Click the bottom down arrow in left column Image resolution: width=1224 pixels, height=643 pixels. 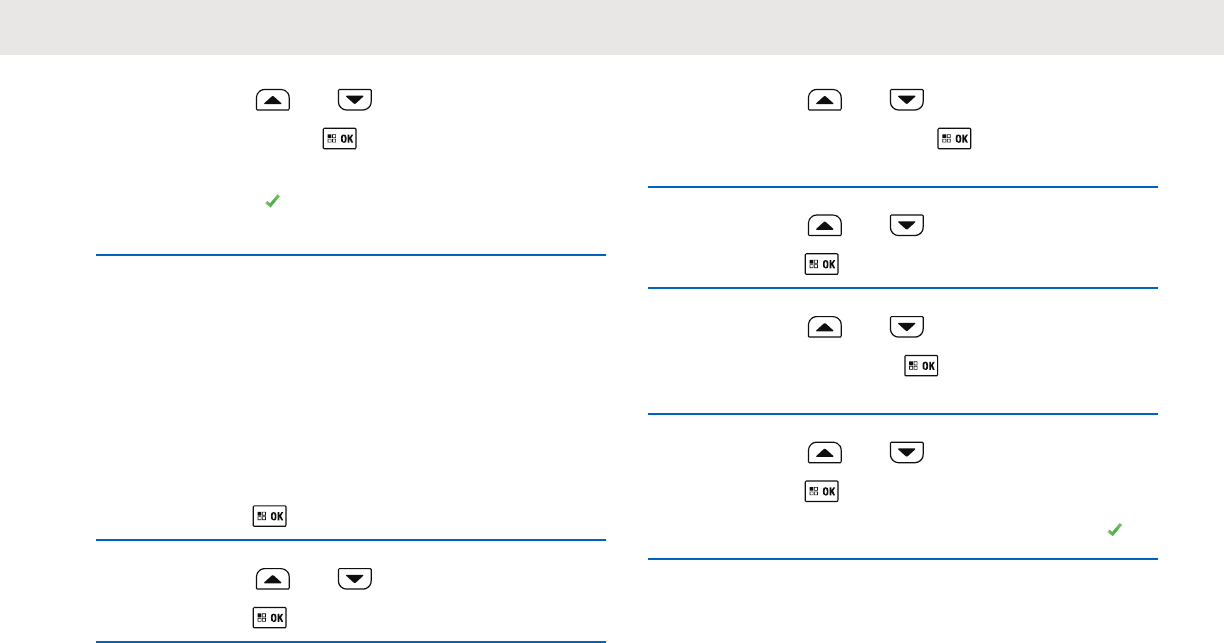click(x=355, y=580)
